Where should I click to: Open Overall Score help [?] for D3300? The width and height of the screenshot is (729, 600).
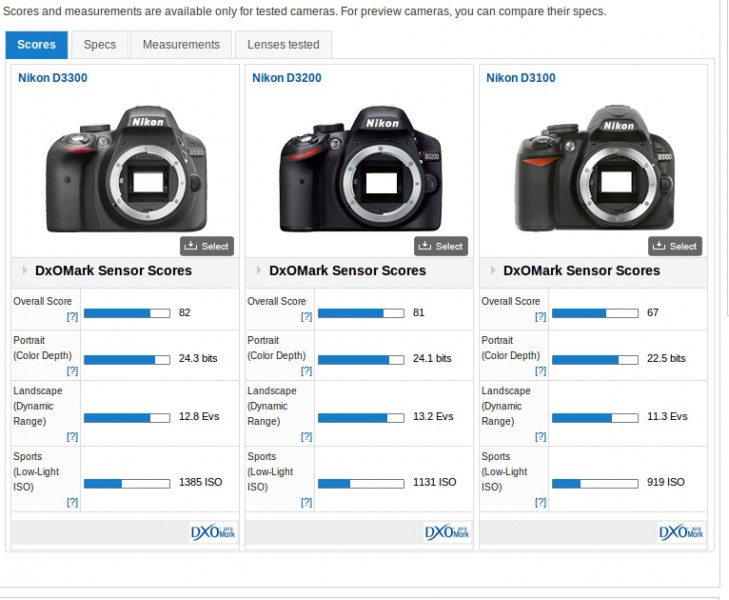72,316
